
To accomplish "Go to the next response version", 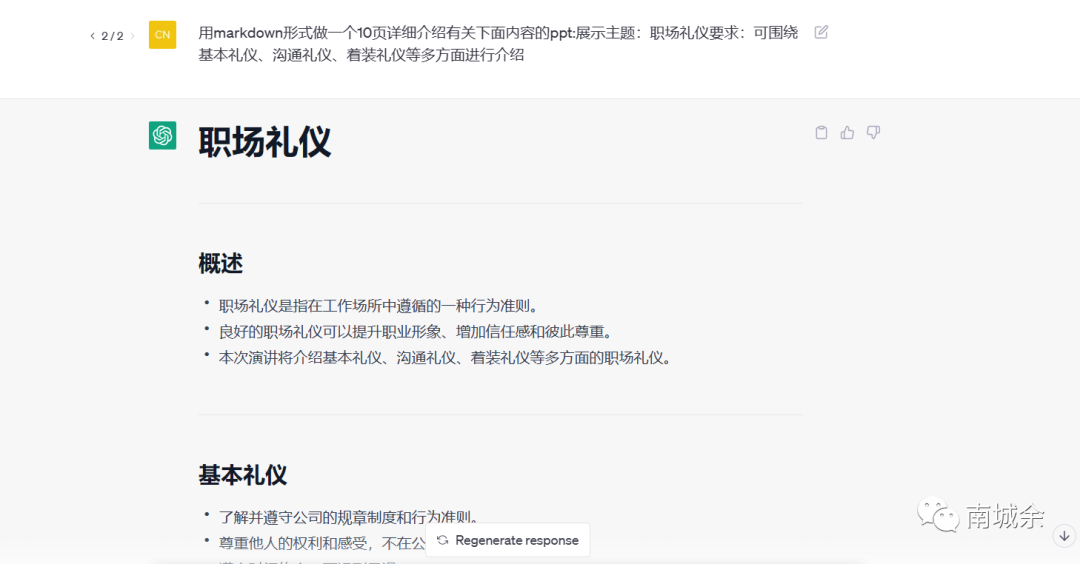I will [132, 36].
